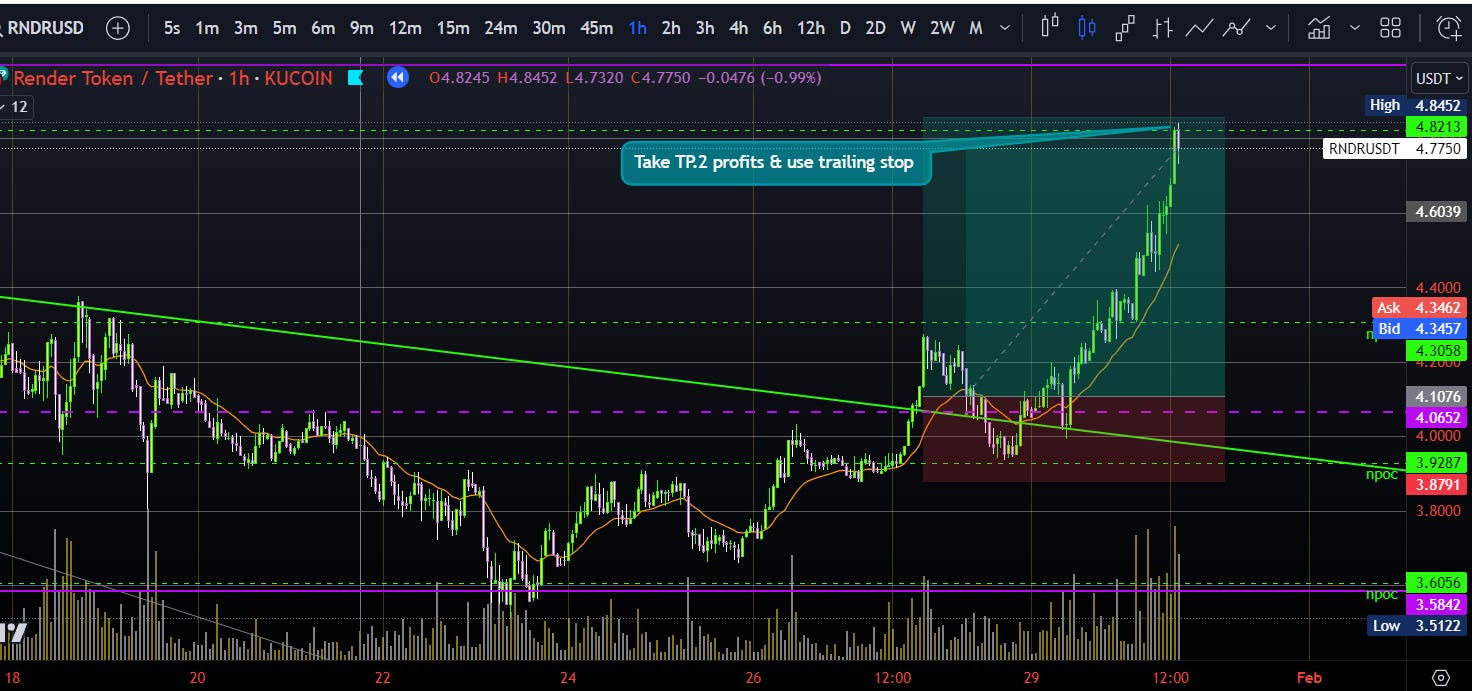The width and height of the screenshot is (1472, 691).
Task: Open the USDT currency dropdown
Action: (x=1438, y=78)
